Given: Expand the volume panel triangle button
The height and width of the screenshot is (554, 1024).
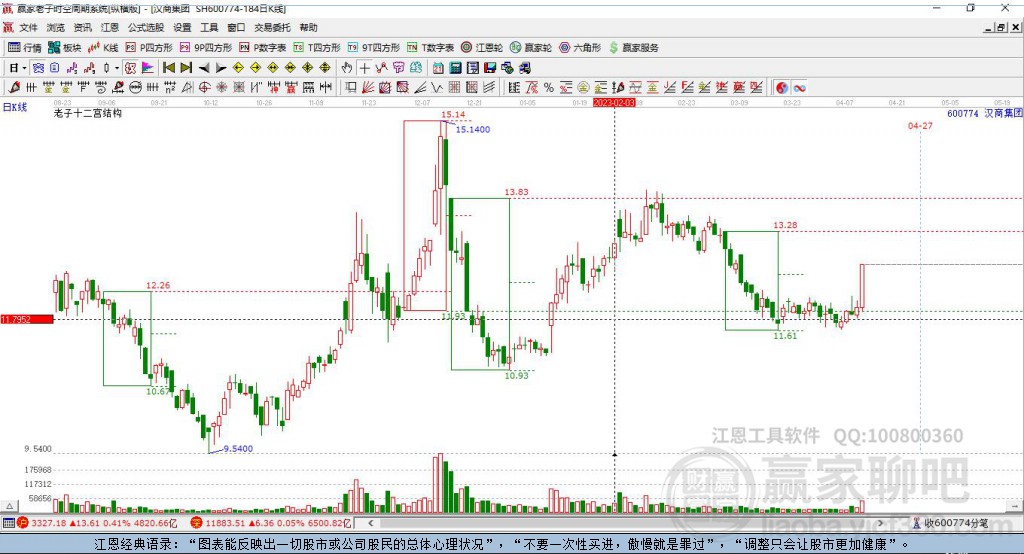Looking at the screenshot, I should pyautogui.click(x=9, y=506).
